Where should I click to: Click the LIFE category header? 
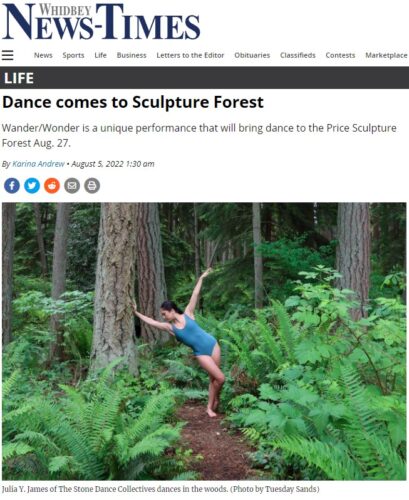click(19, 78)
